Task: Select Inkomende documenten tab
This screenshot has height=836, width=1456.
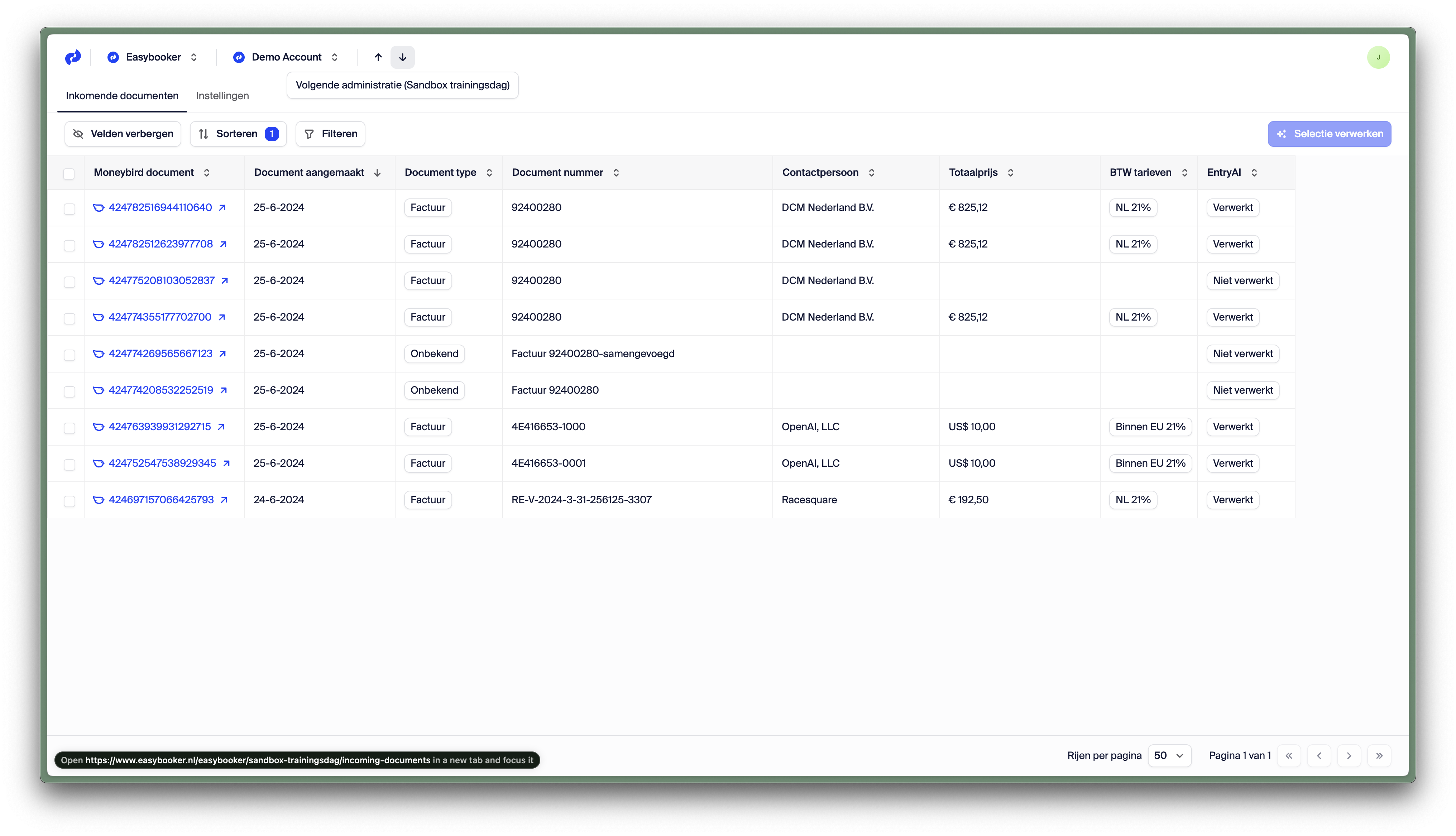Action: click(x=122, y=96)
